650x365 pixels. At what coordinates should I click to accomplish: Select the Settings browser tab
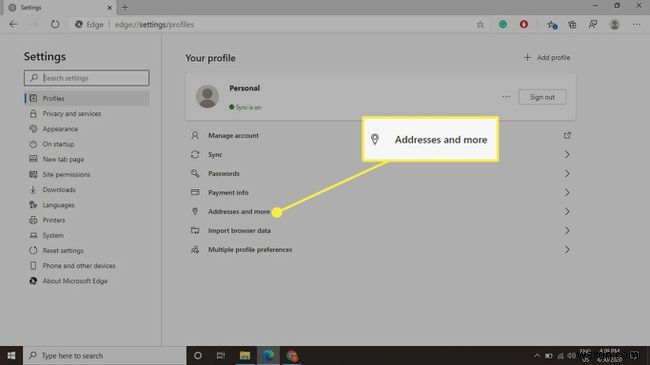pyautogui.click(x=60, y=7)
